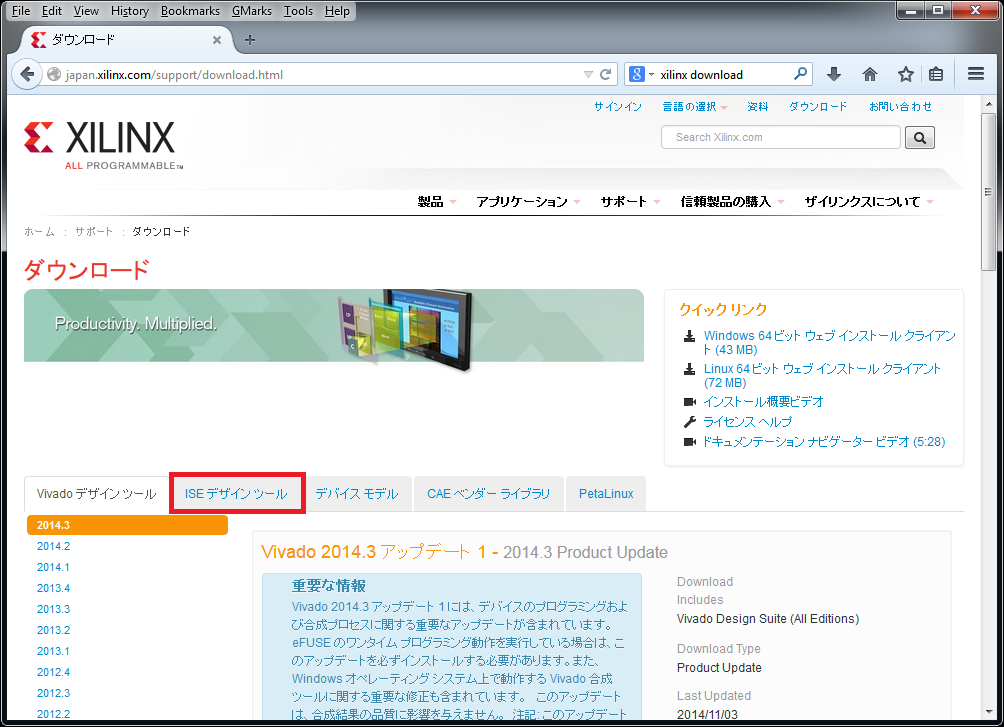Switch to the CAE ベンダー ライブラリ tab
Image resolution: width=1004 pixels, height=727 pixels.
489,494
